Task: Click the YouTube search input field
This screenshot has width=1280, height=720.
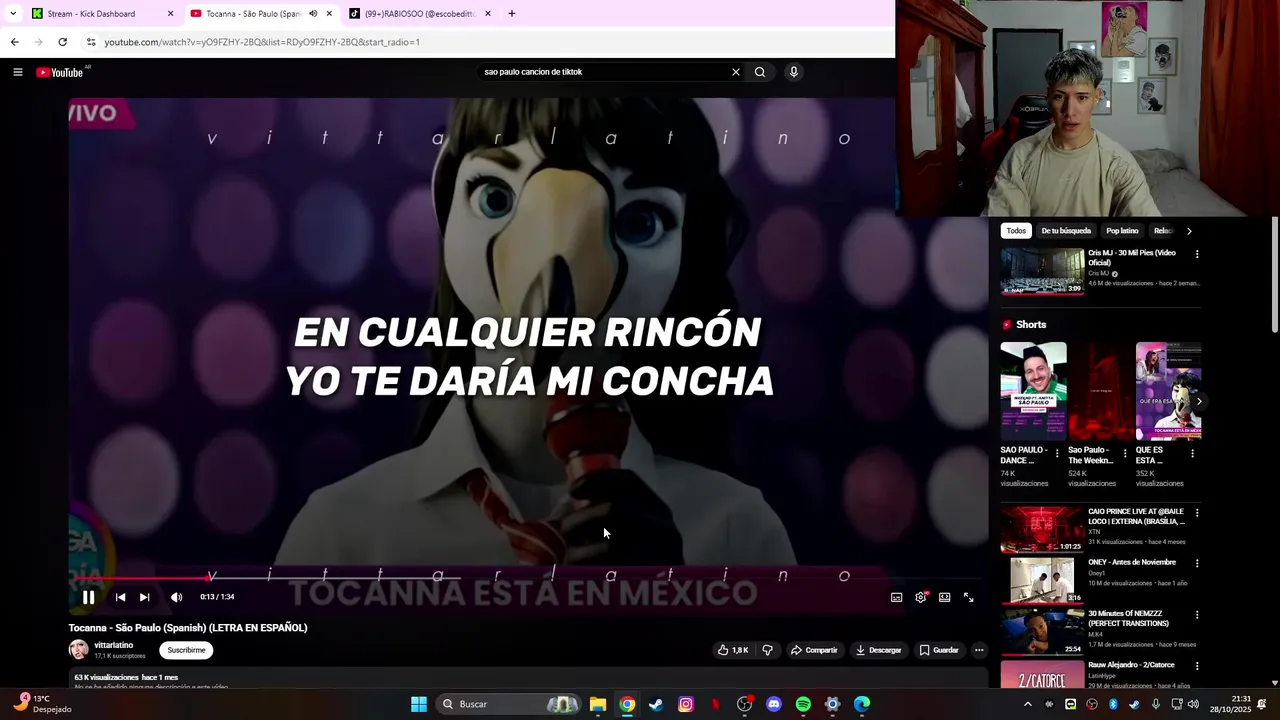Action: [x=603, y=72]
